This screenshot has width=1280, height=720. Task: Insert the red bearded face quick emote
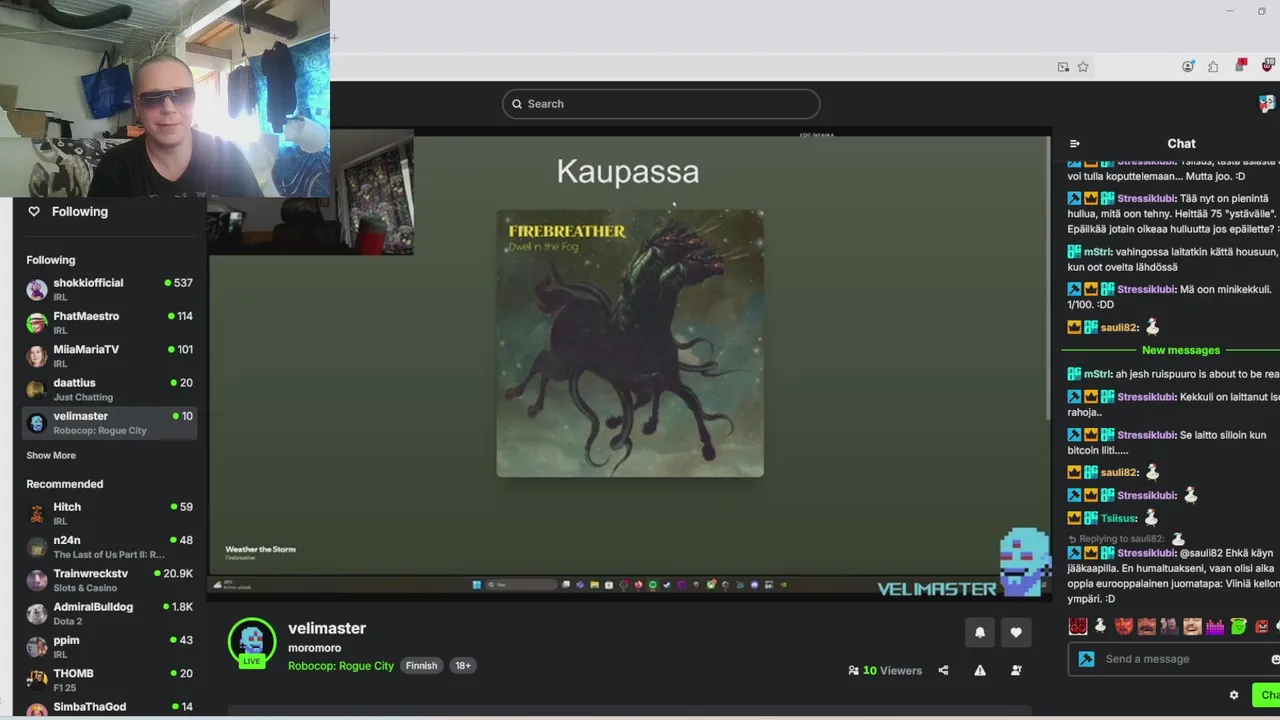1124,627
